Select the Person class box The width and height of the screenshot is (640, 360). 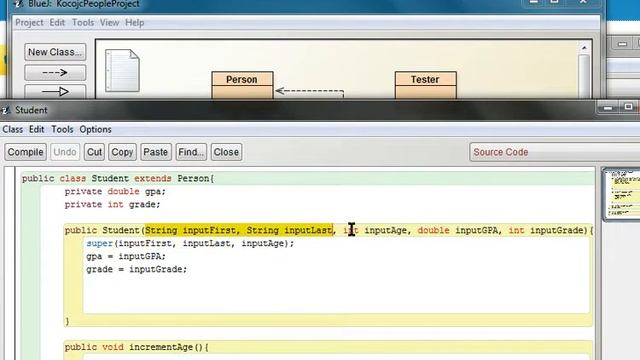pyautogui.click(x=242, y=85)
